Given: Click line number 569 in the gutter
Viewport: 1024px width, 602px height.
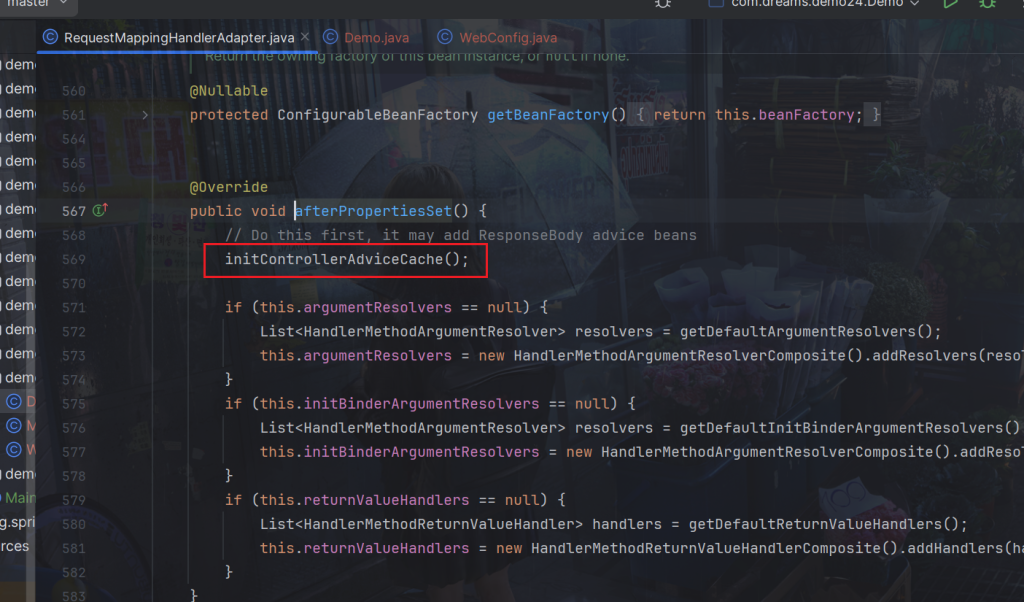Looking at the screenshot, I should pyautogui.click(x=73, y=260).
